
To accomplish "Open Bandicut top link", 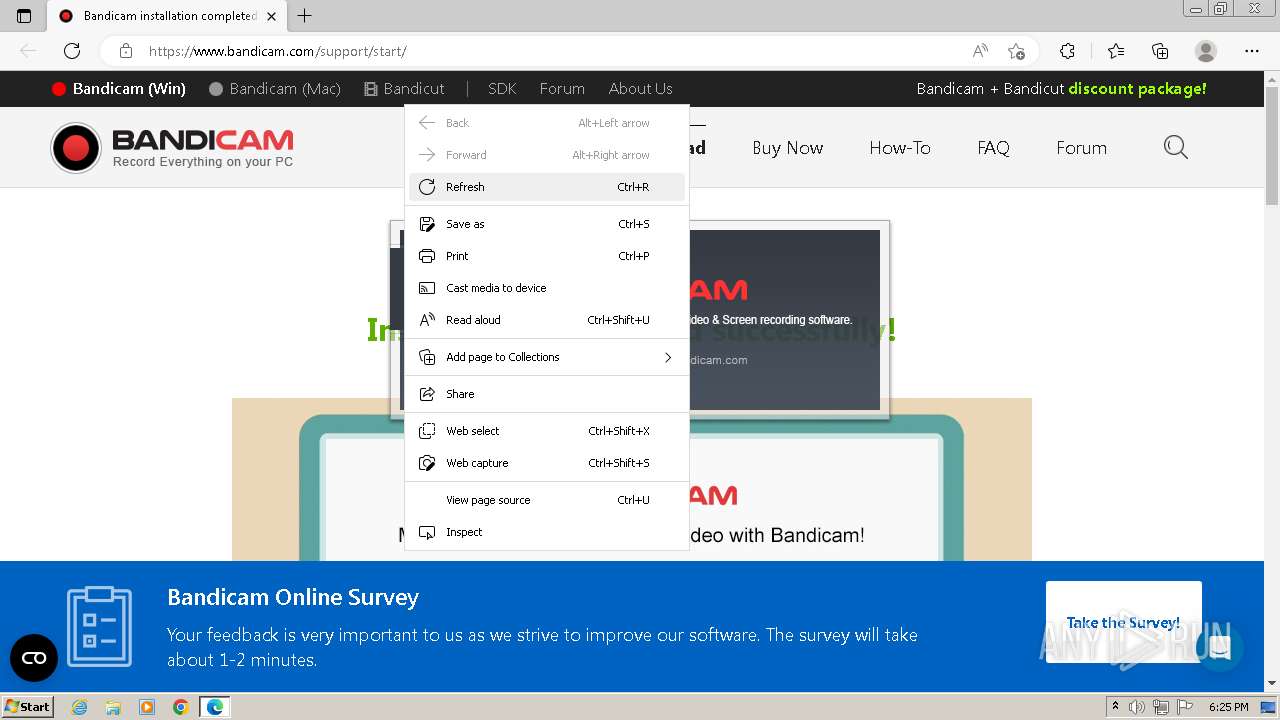I will click(x=404, y=89).
